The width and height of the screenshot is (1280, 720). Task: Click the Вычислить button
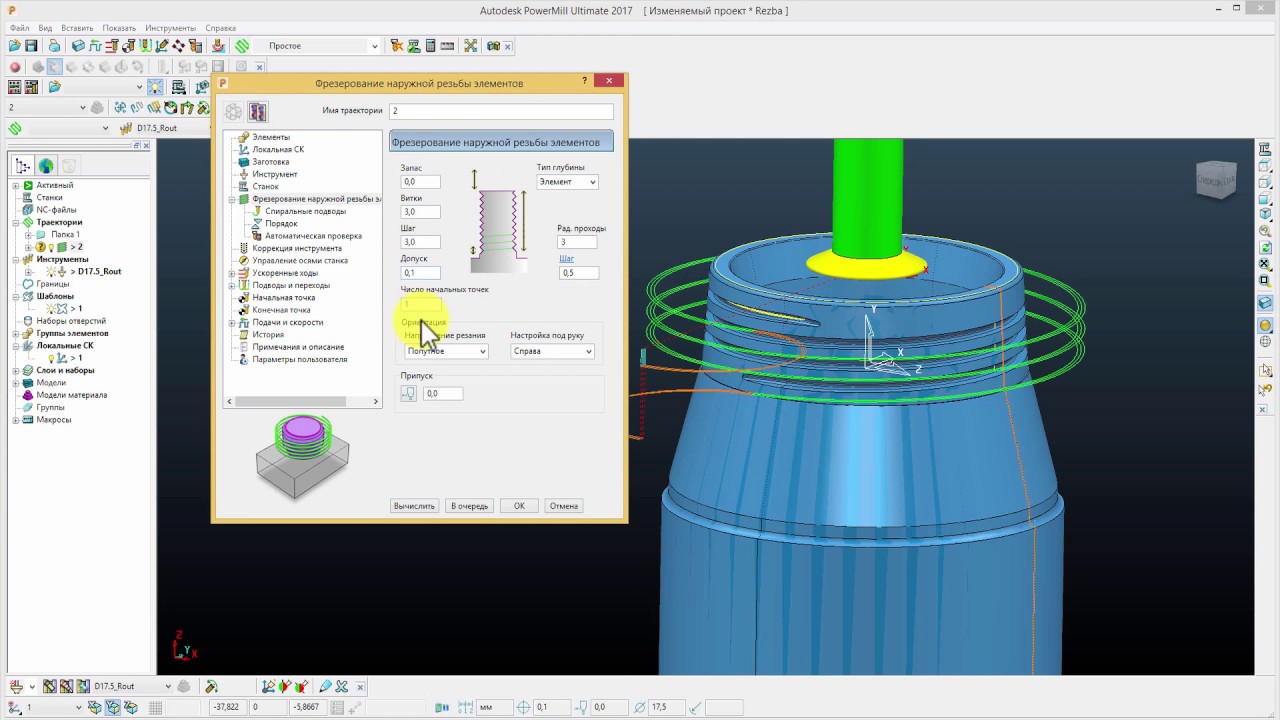click(414, 506)
